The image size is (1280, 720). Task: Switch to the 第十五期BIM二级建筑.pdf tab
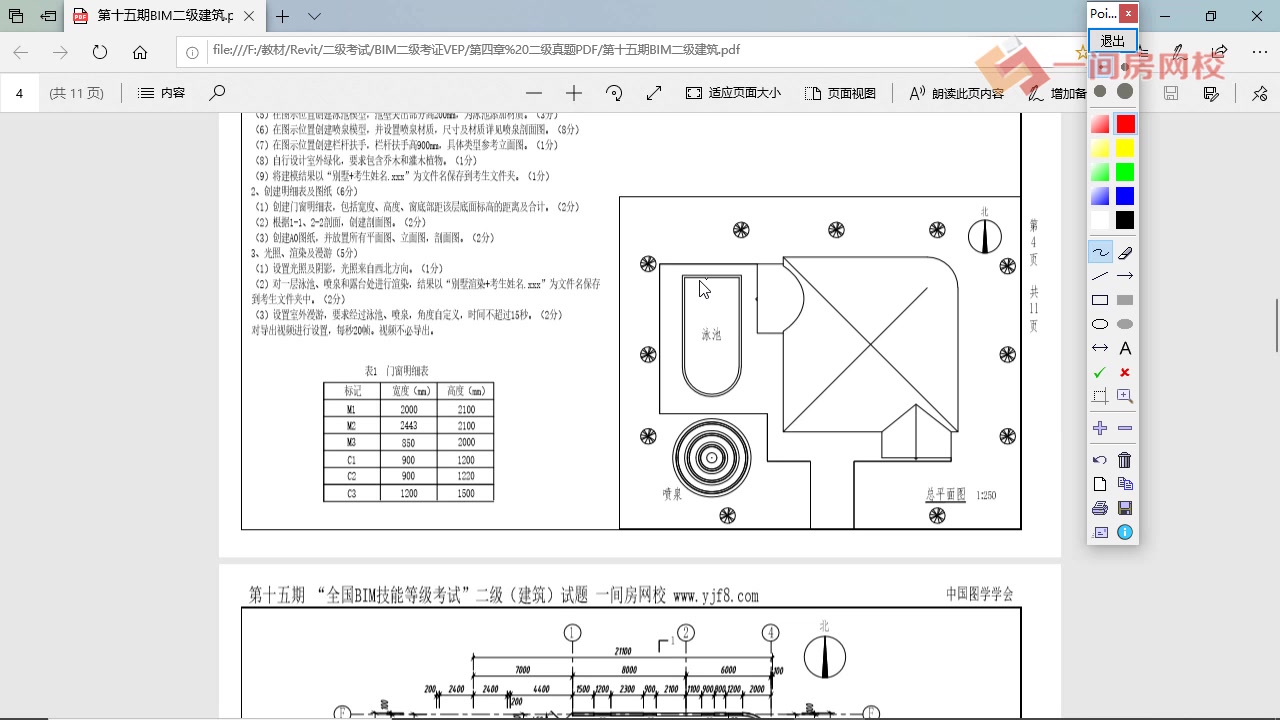coord(160,16)
